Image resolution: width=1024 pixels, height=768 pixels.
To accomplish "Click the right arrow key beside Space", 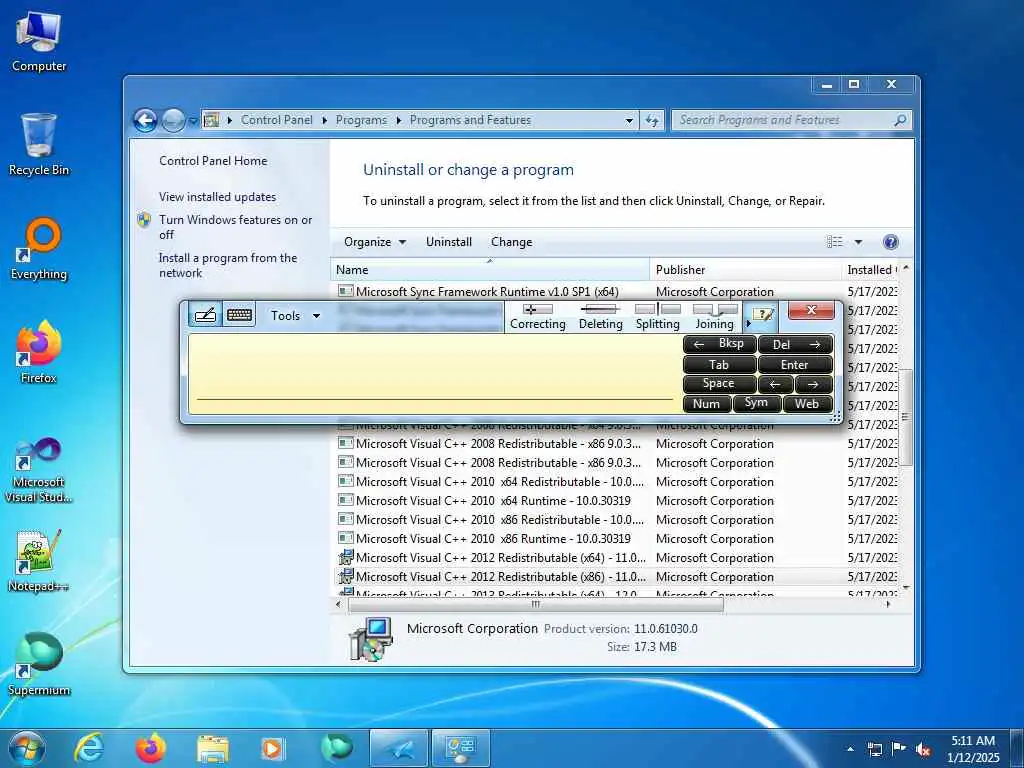I will 814,384.
